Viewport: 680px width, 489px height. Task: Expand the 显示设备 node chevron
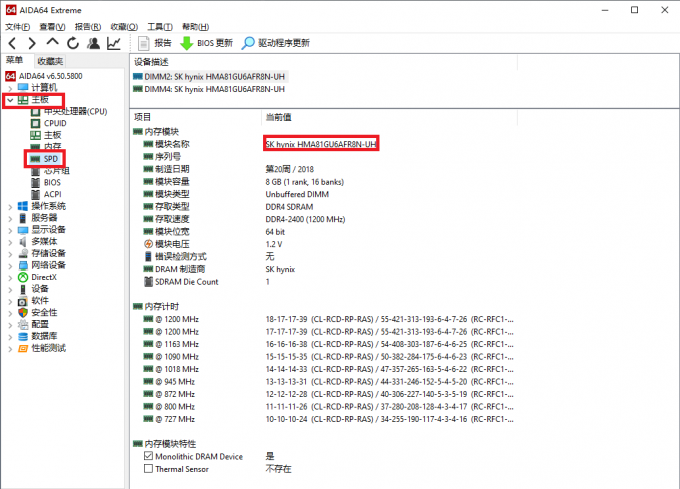[x=10, y=230]
